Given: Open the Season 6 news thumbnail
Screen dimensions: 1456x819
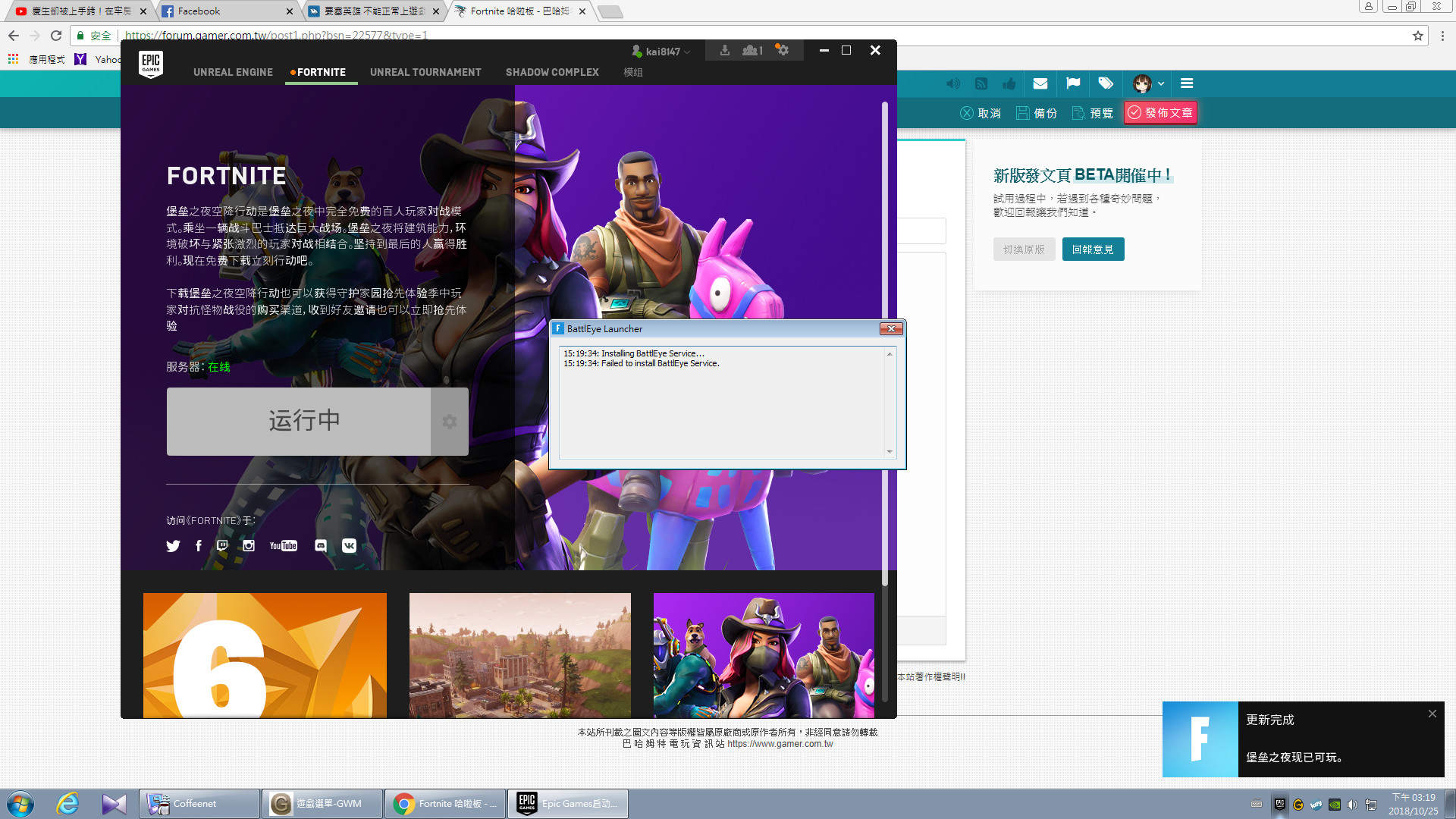Looking at the screenshot, I should (265, 655).
